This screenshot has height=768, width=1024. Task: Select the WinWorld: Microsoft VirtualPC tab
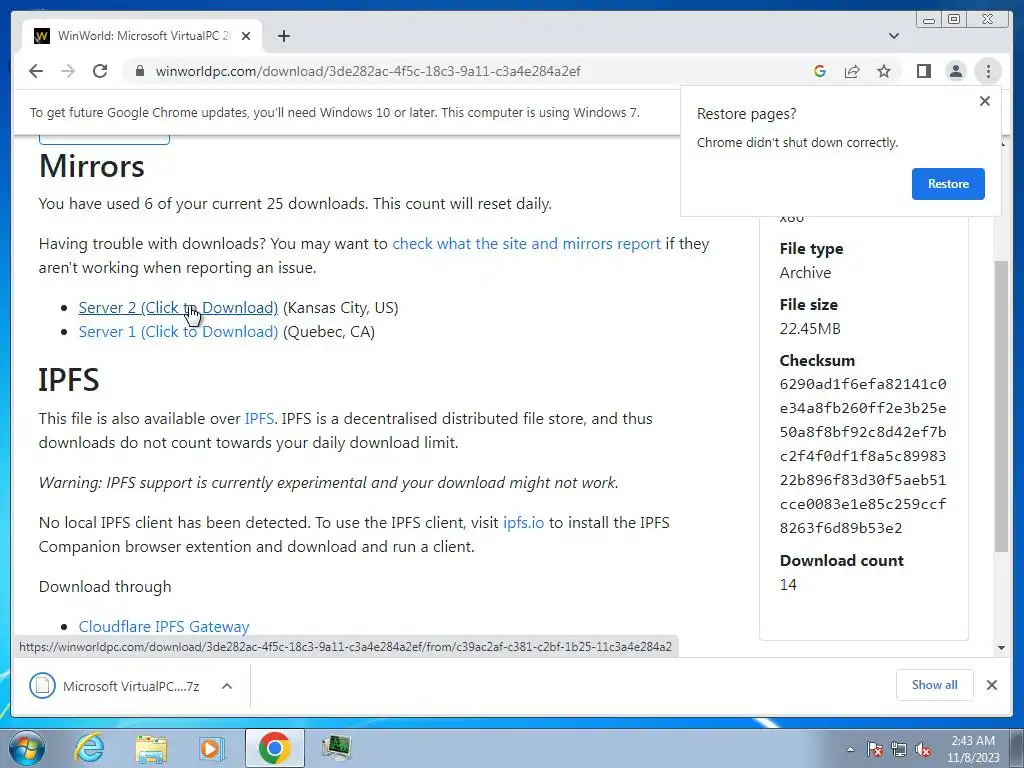(142, 36)
